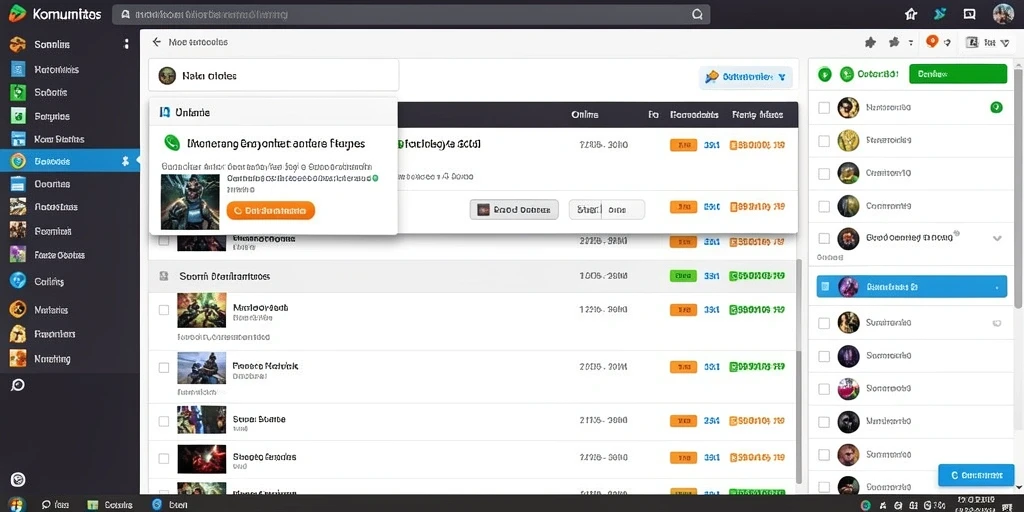Click the Windows Start button on the taskbar

[x=16, y=504]
